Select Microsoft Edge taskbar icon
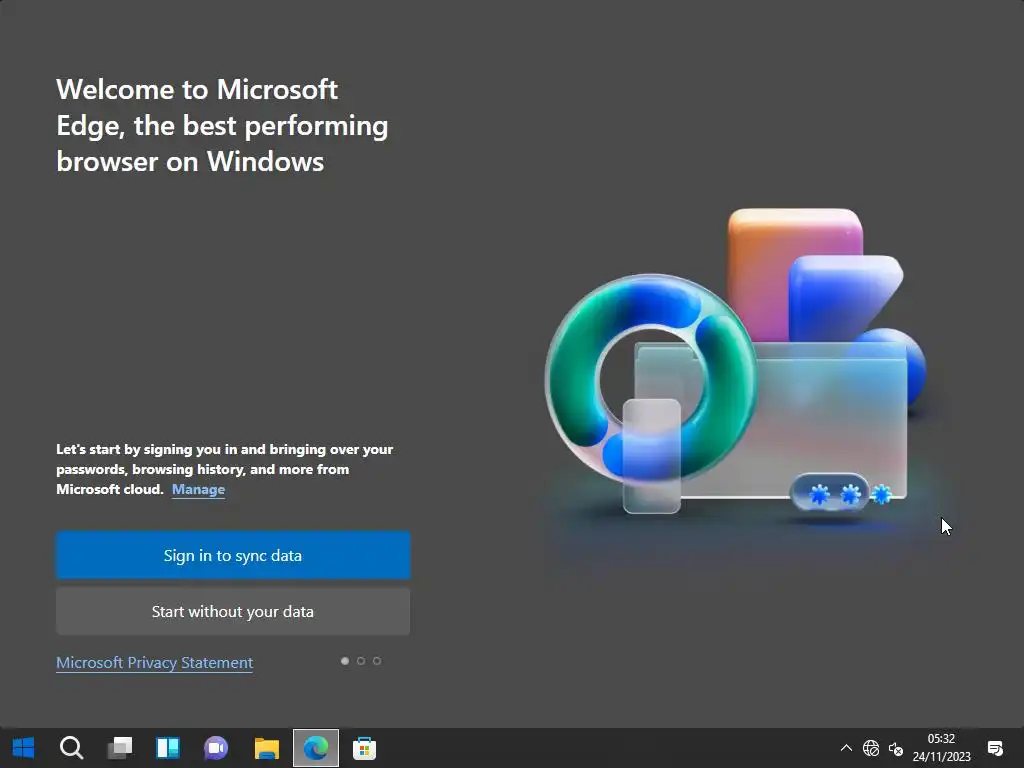Viewport: 1024px width, 768px height. [x=316, y=748]
